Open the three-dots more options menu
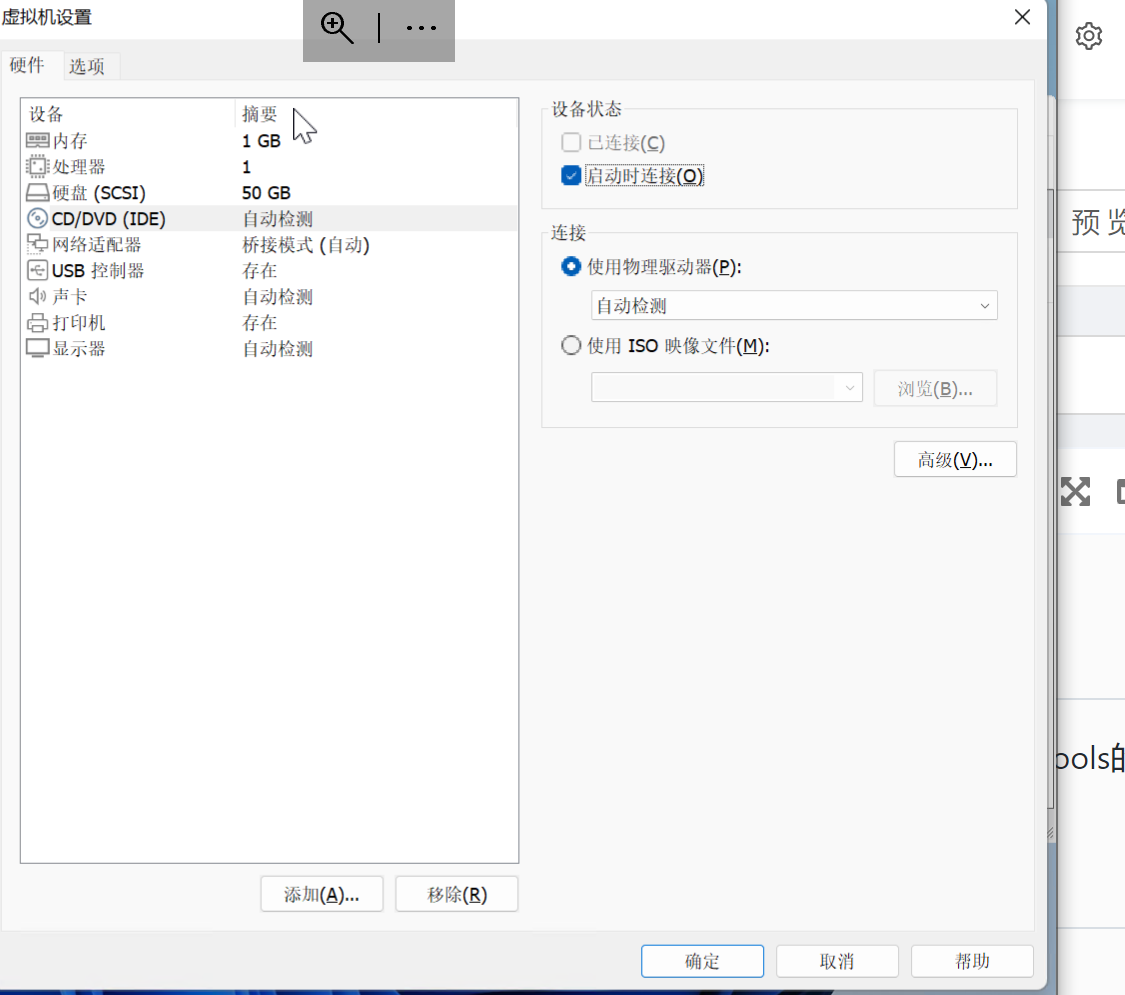 tap(421, 28)
